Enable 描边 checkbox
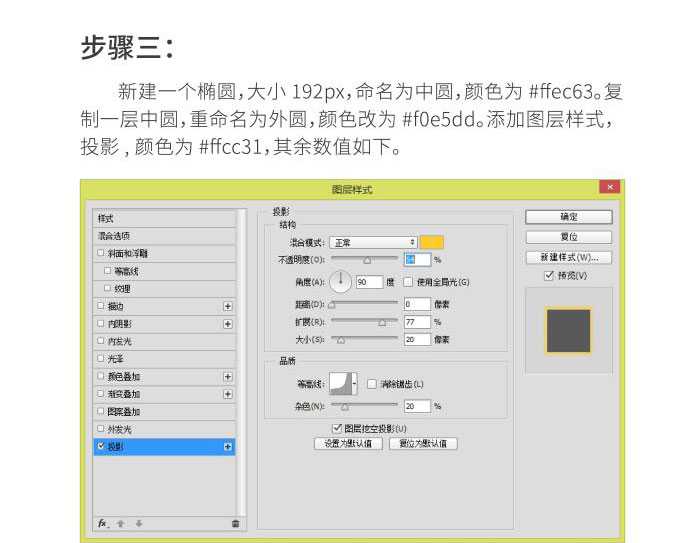The height and width of the screenshot is (543, 690). coord(101,305)
